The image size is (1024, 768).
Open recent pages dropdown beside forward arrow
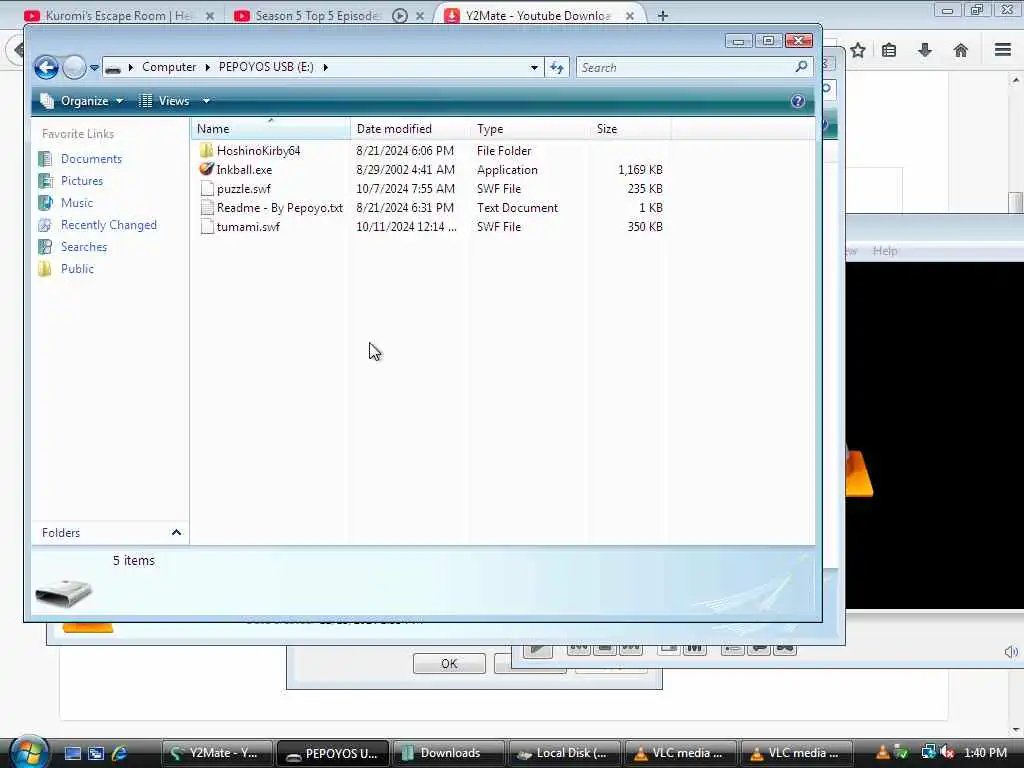coord(95,67)
